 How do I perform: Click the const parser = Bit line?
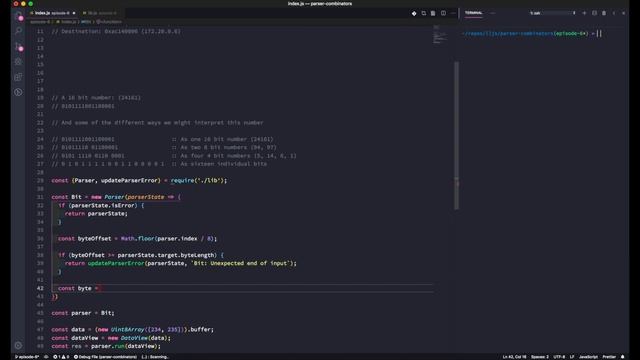[x=83, y=313]
